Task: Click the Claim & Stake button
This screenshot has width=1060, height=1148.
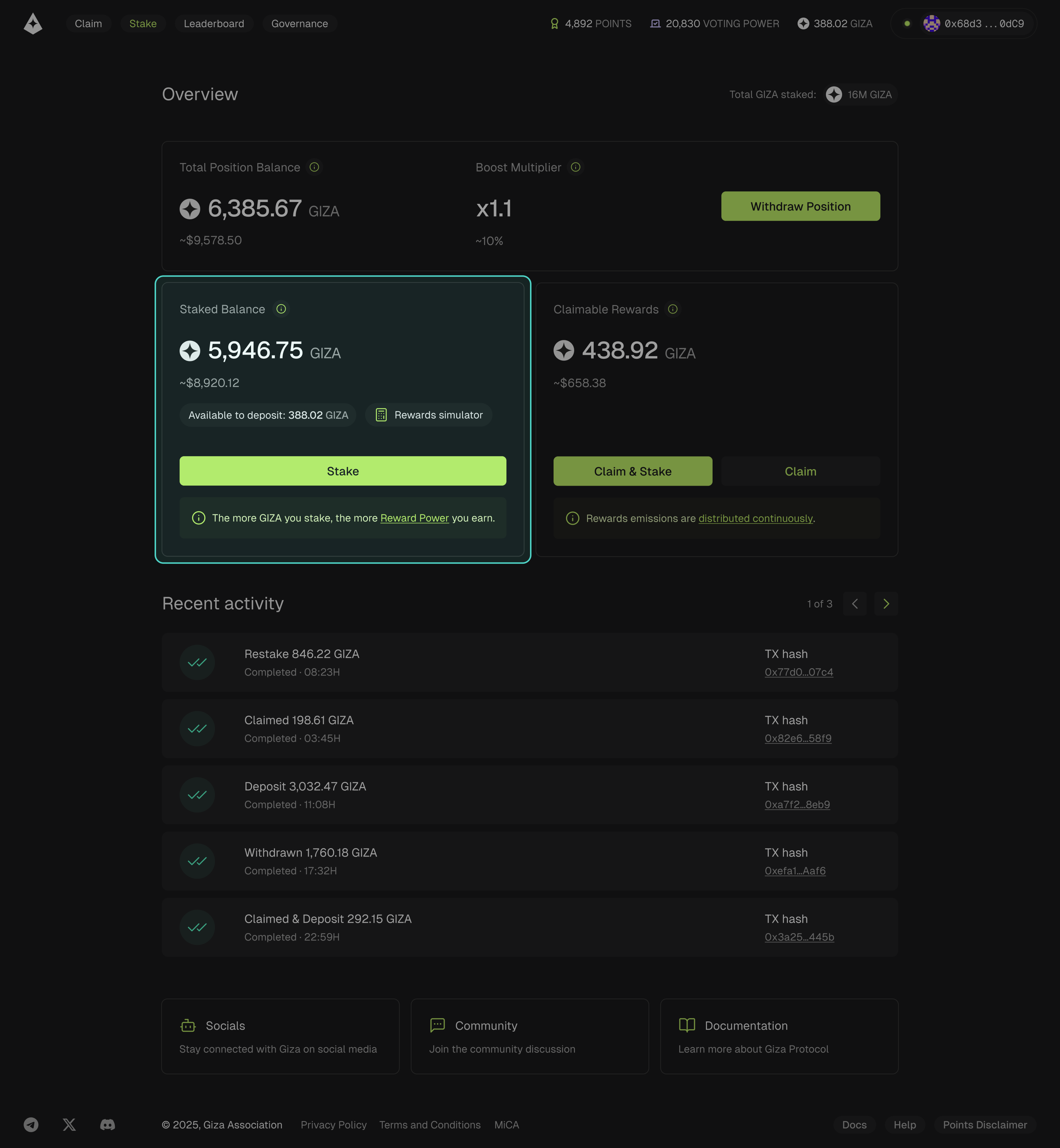Action: pyautogui.click(x=633, y=471)
